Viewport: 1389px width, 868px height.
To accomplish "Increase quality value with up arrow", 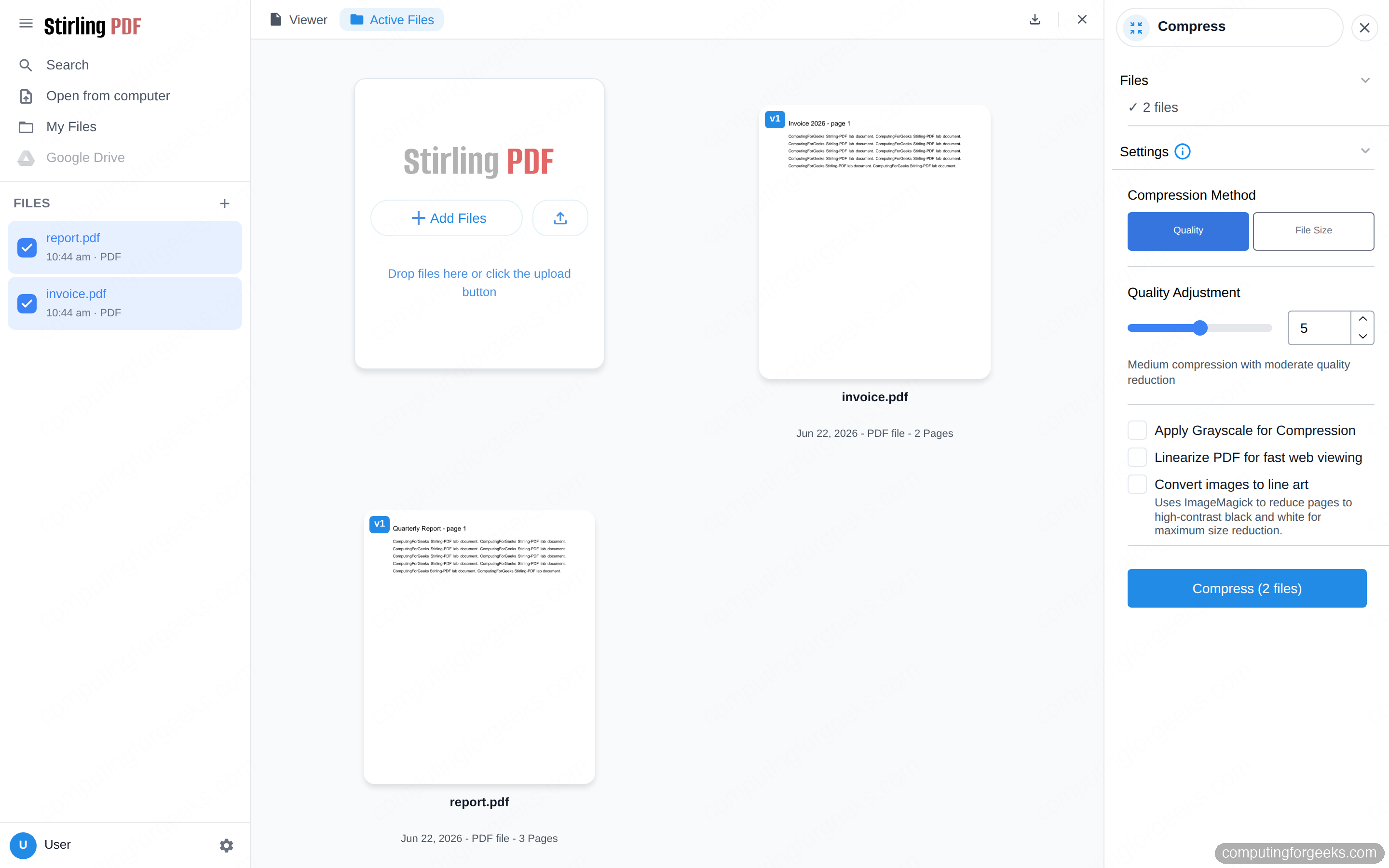I will (x=1362, y=319).
